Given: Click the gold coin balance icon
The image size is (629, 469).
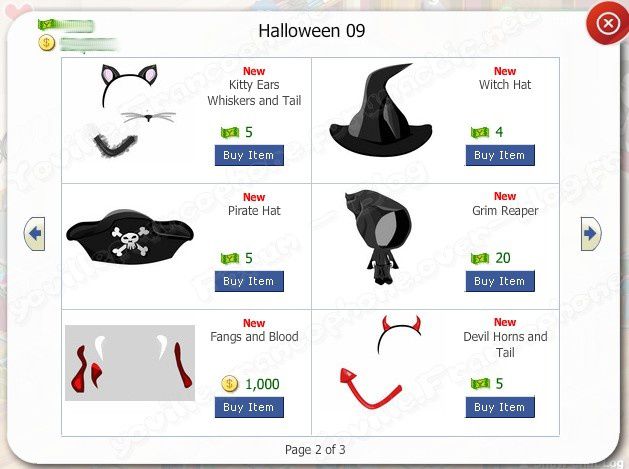Looking at the screenshot, I should click(x=47, y=43).
